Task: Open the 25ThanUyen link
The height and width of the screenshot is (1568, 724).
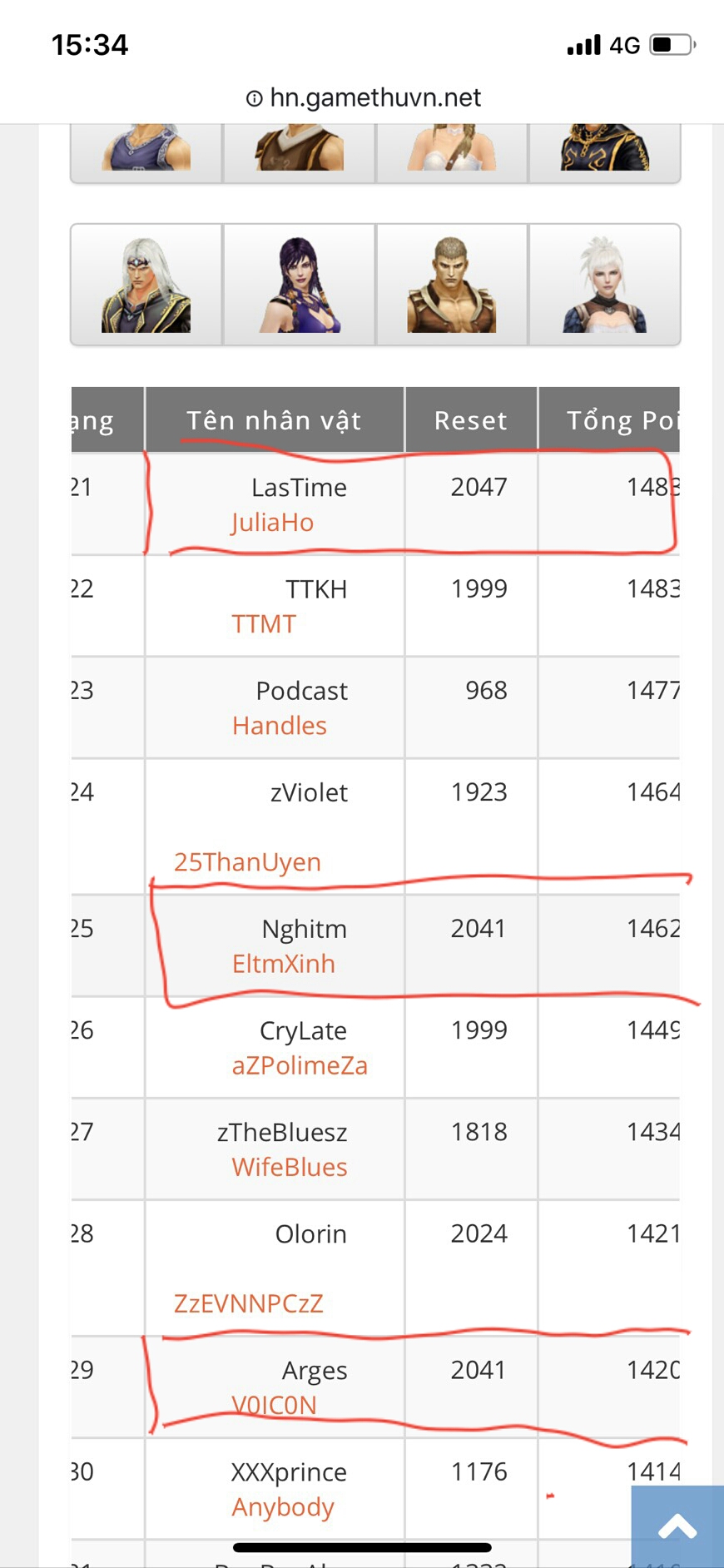Action: (247, 862)
